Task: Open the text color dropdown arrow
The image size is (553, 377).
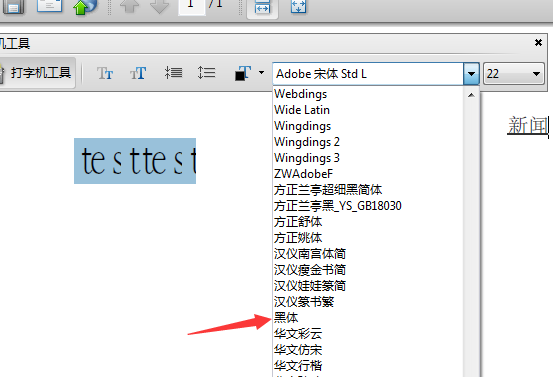Action: (x=261, y=73)
